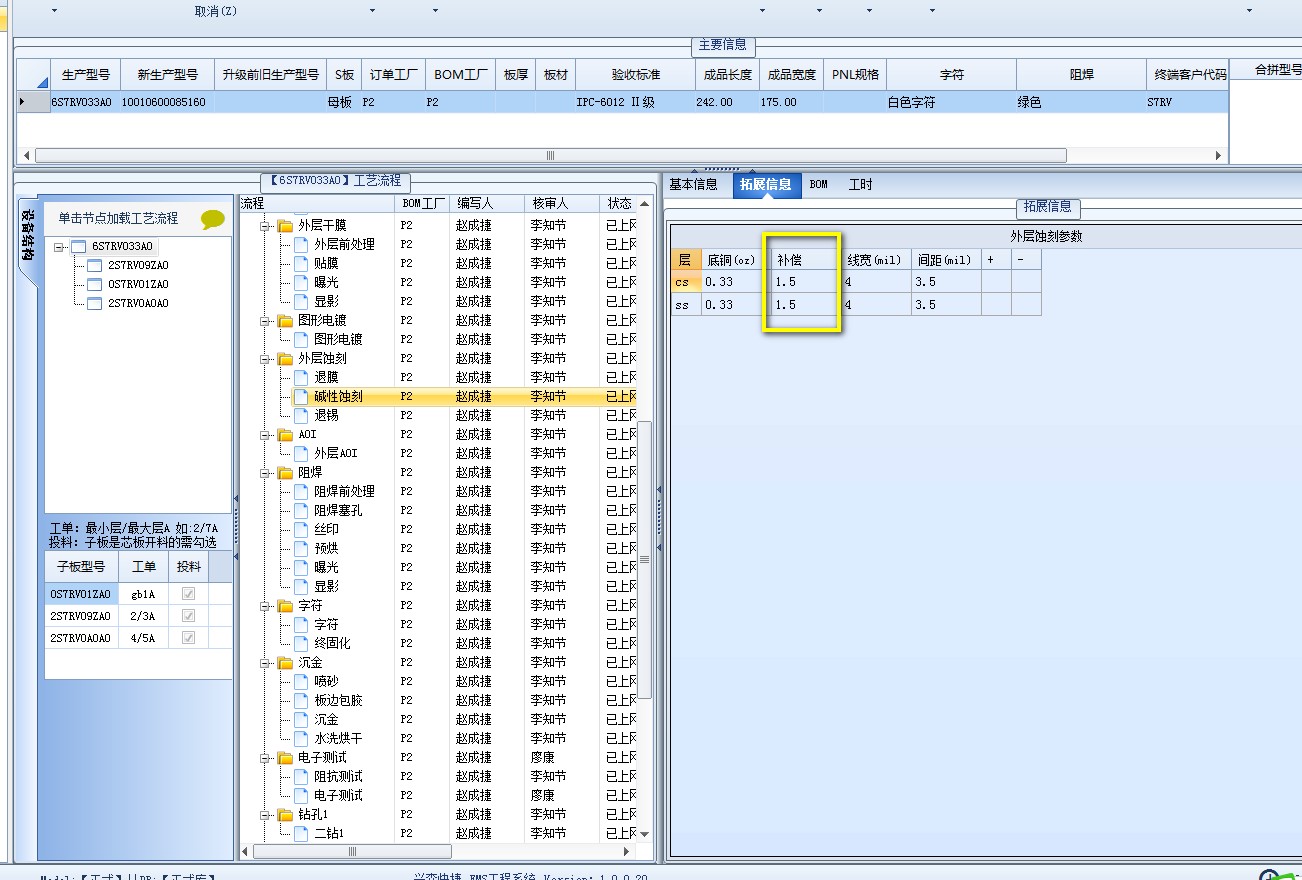Click the + column header to add row
This screenshot has width=1302, height=880.
(x=996, y=259)
